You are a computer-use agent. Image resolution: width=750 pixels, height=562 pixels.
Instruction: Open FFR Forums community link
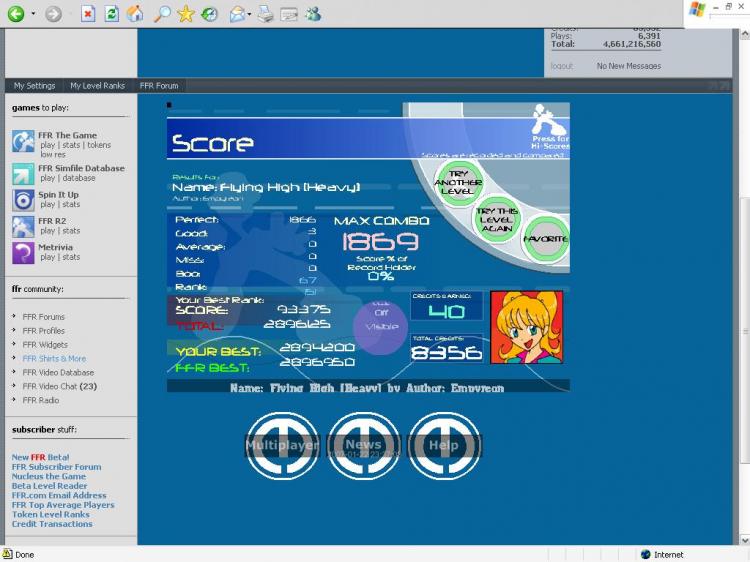point(44,317)
